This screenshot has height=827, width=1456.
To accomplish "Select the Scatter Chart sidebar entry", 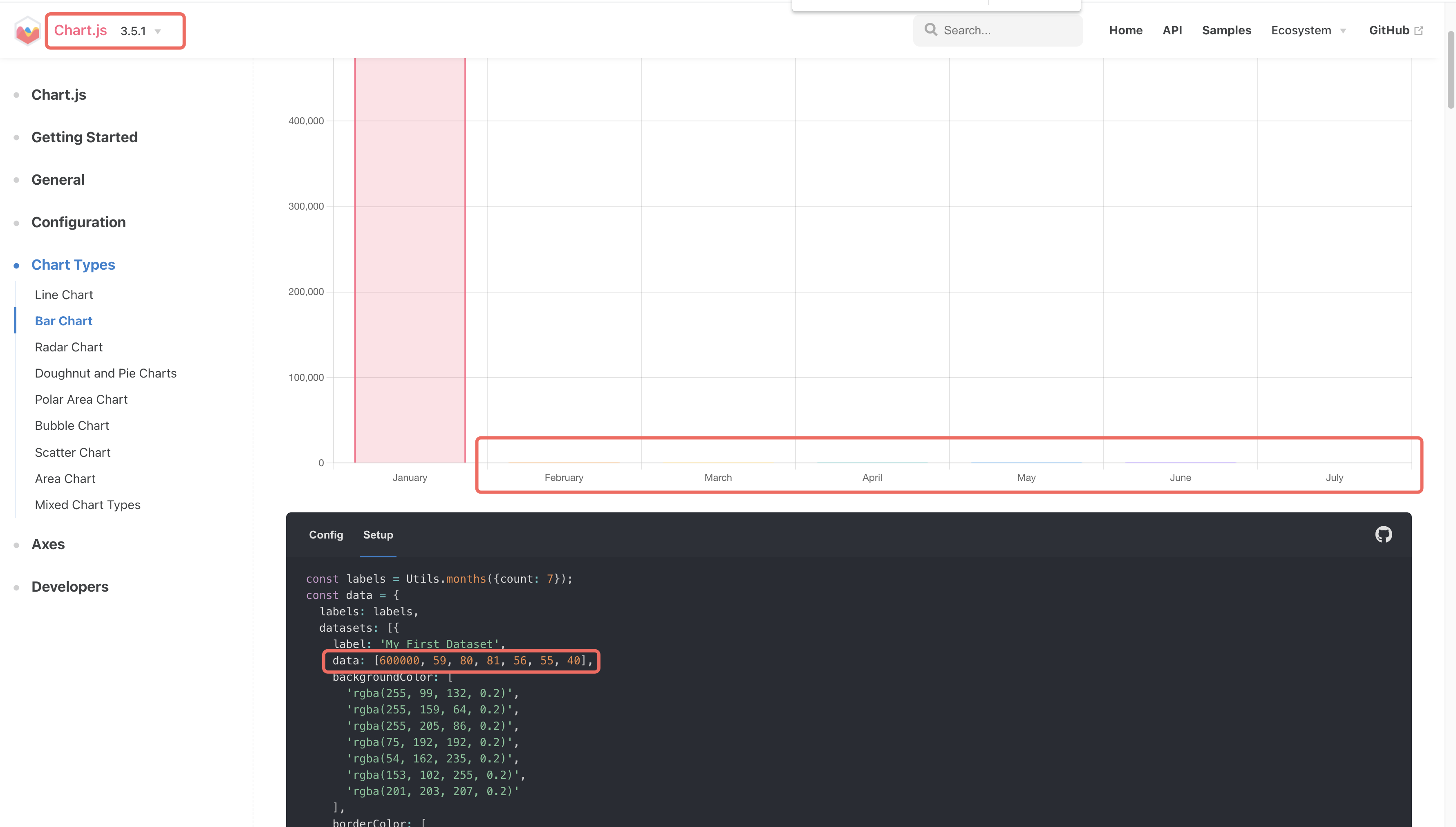I will [x=72, y=452].
